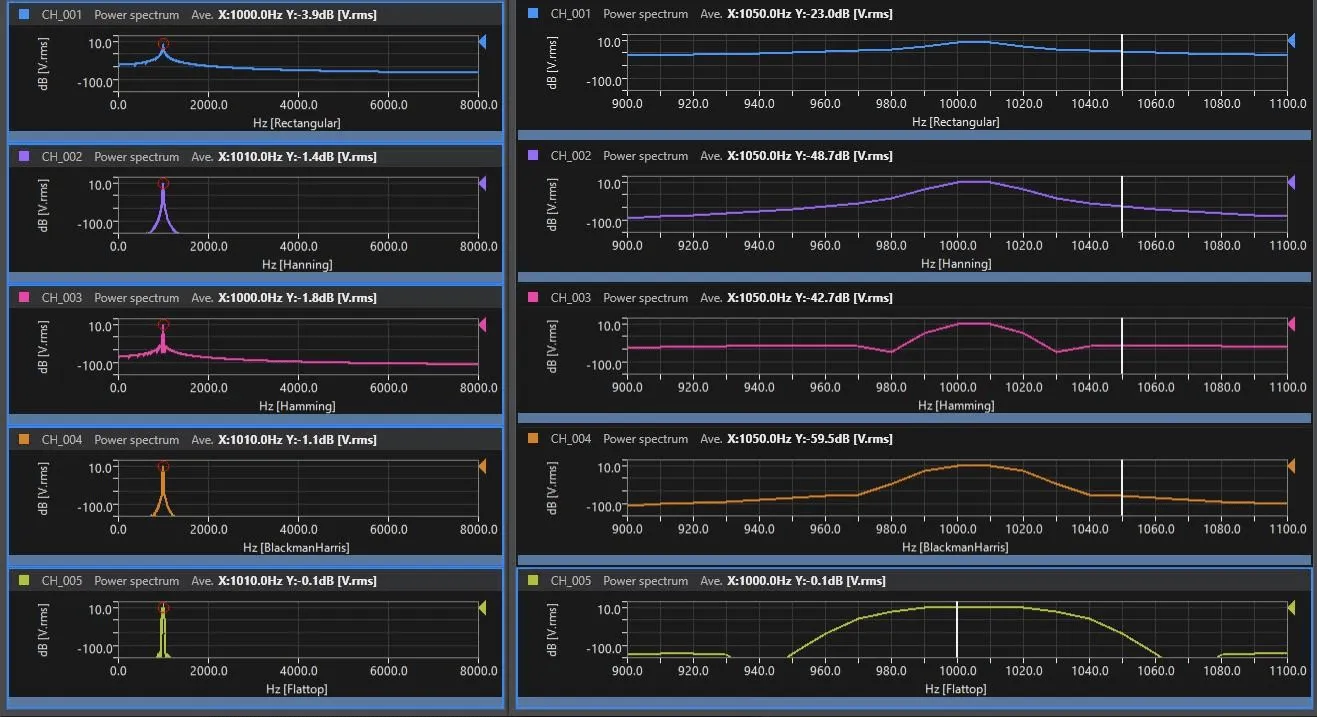This screenshot has width=1317, height=717.
Task: Click the pink color square of CH_003 in the 0–8000 Hz graph
Action: (x=24, y=298)
